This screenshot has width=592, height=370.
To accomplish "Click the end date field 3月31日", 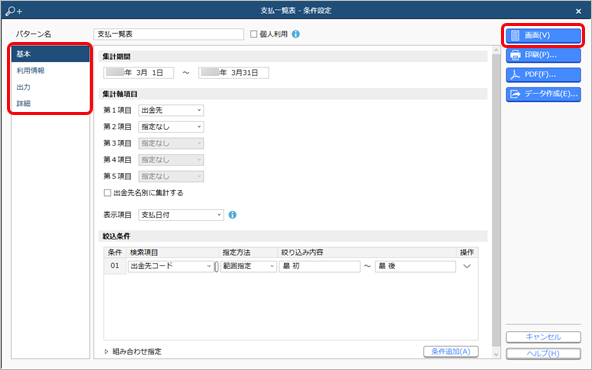I will point(234,73).
